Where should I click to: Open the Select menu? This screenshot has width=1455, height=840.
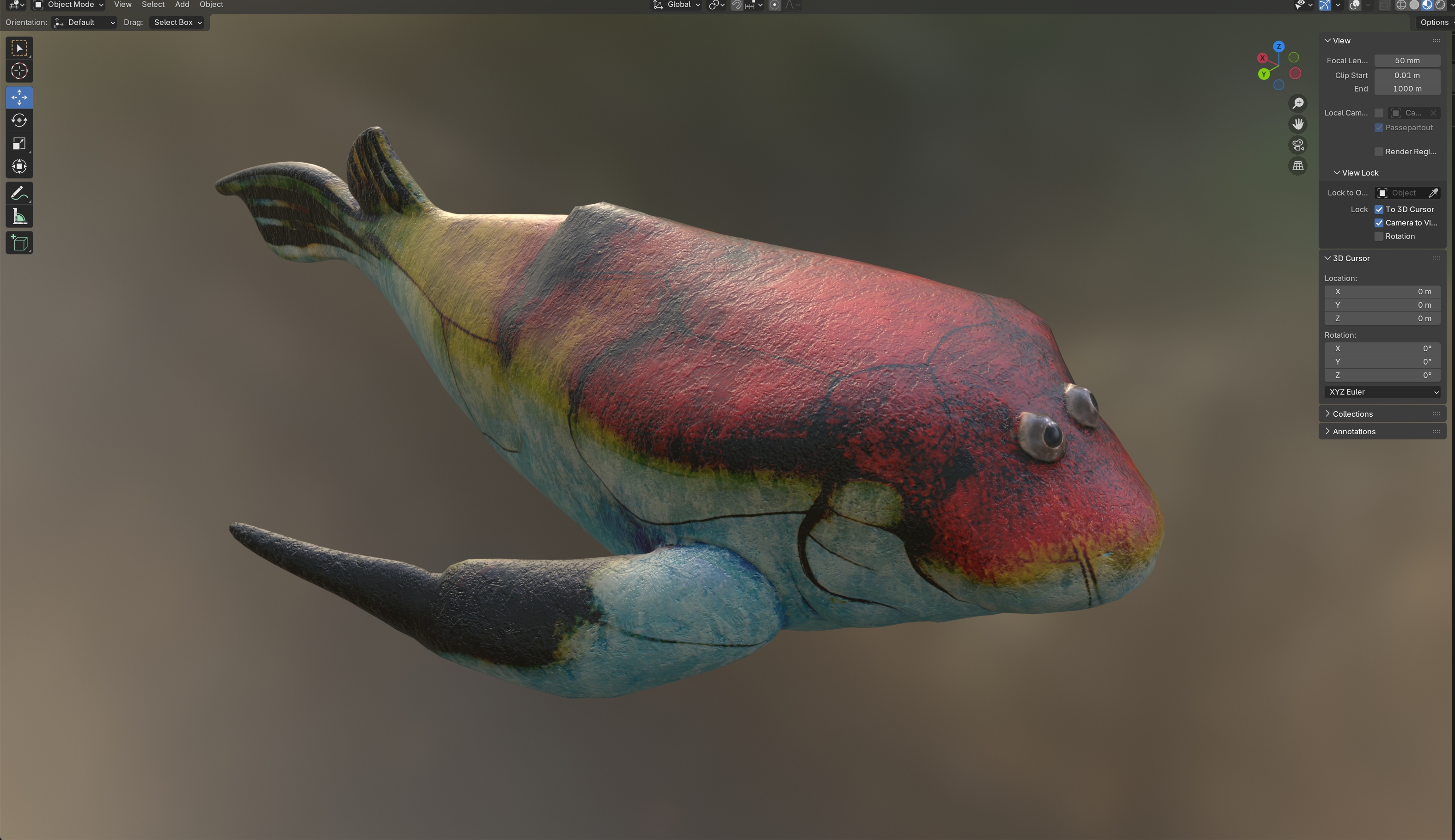point(153,5)
